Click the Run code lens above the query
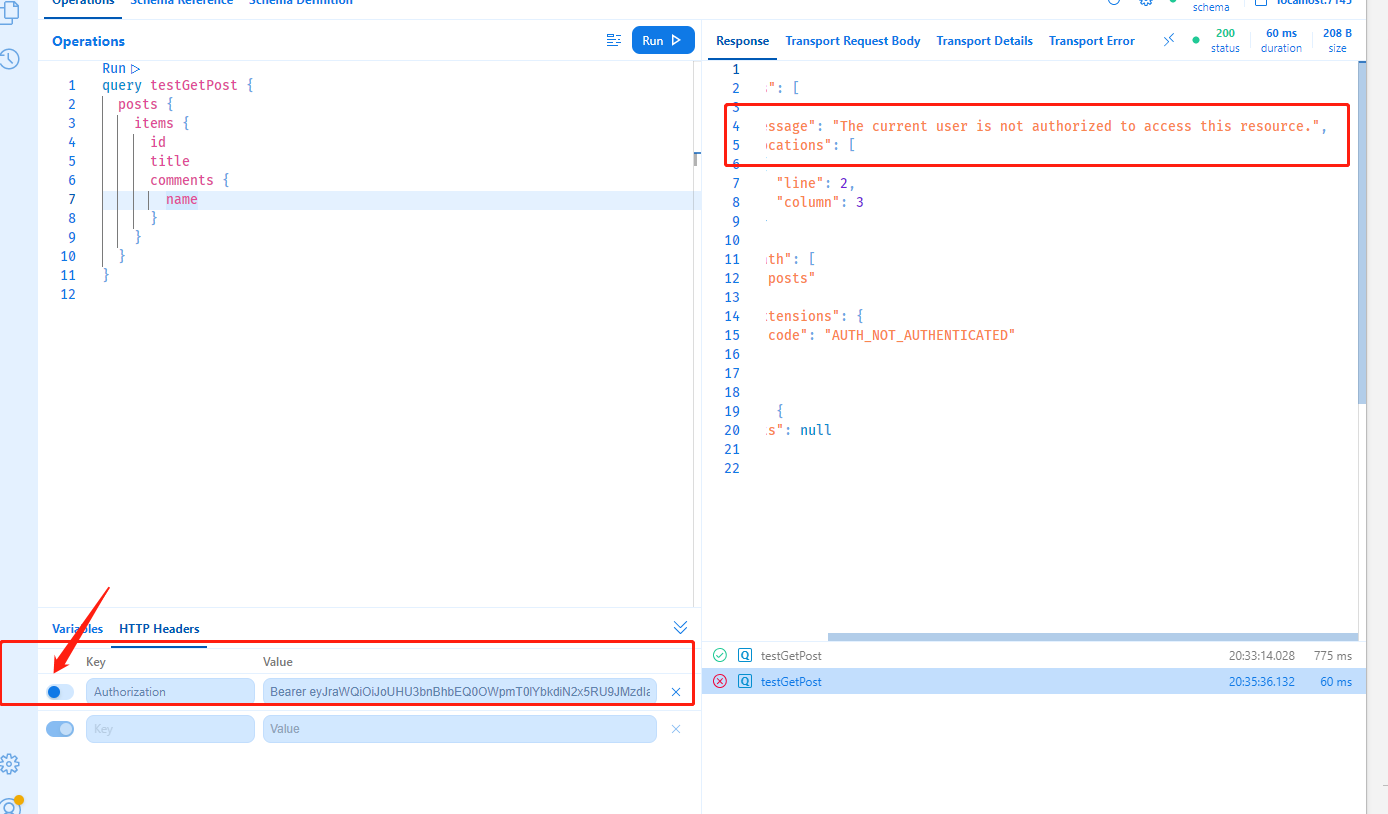This screenshot has width=1388, height=814. (121, 68)
